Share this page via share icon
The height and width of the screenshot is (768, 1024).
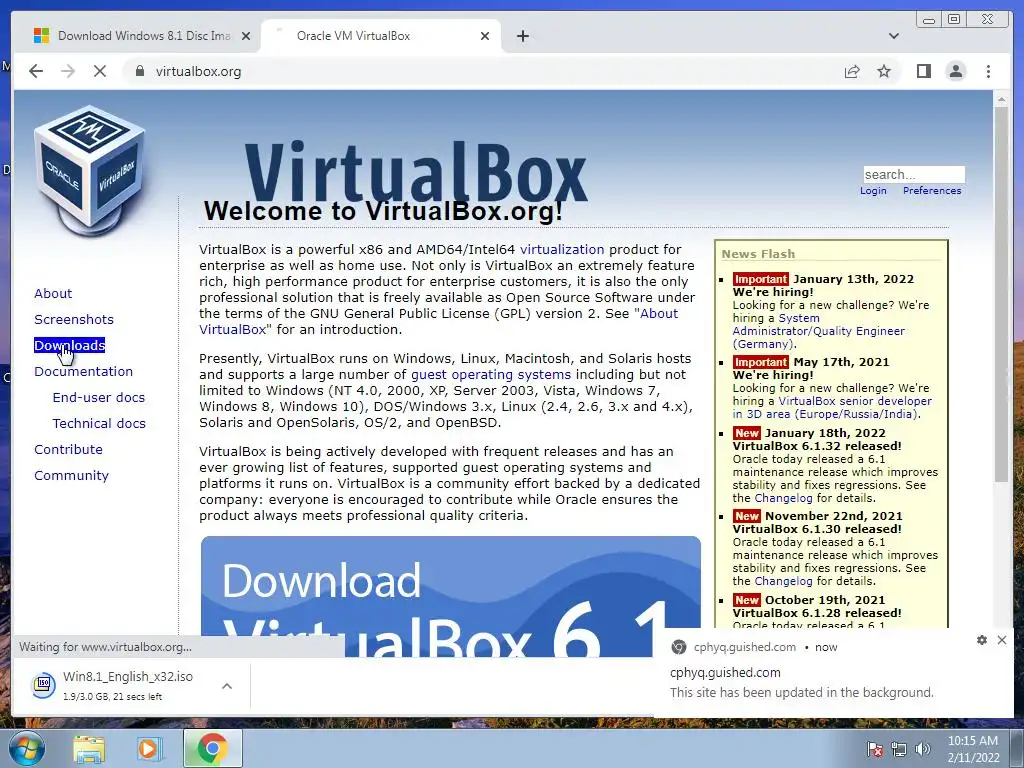(x=852, y=71)
